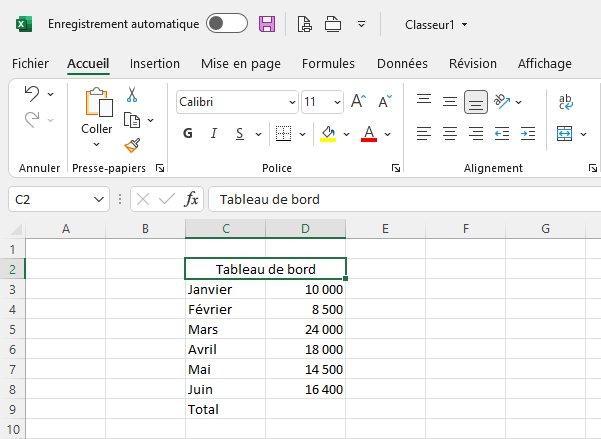Expand the copy options dropdown arrow
The width and height of the screenshot is (601, 439).
tap(151, 120)
